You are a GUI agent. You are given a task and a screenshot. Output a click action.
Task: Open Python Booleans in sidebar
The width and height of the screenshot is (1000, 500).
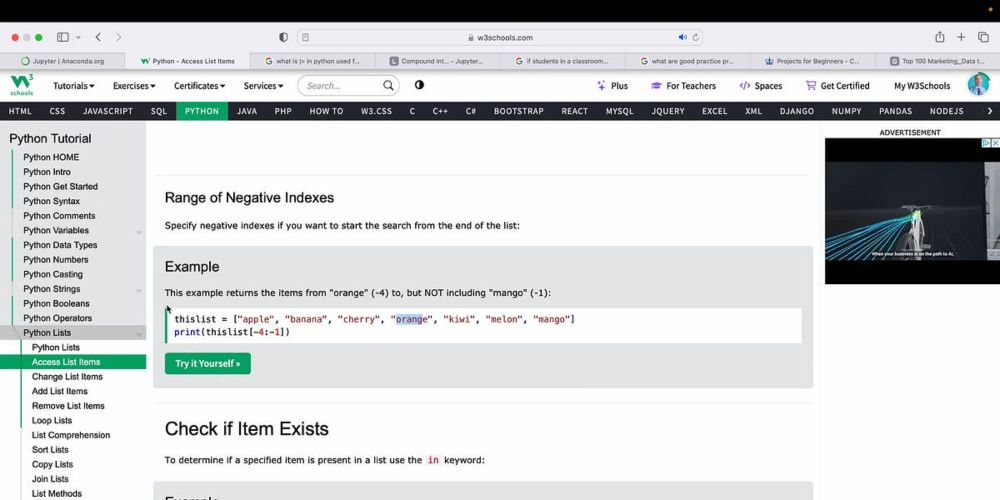[x=56, y=304]
